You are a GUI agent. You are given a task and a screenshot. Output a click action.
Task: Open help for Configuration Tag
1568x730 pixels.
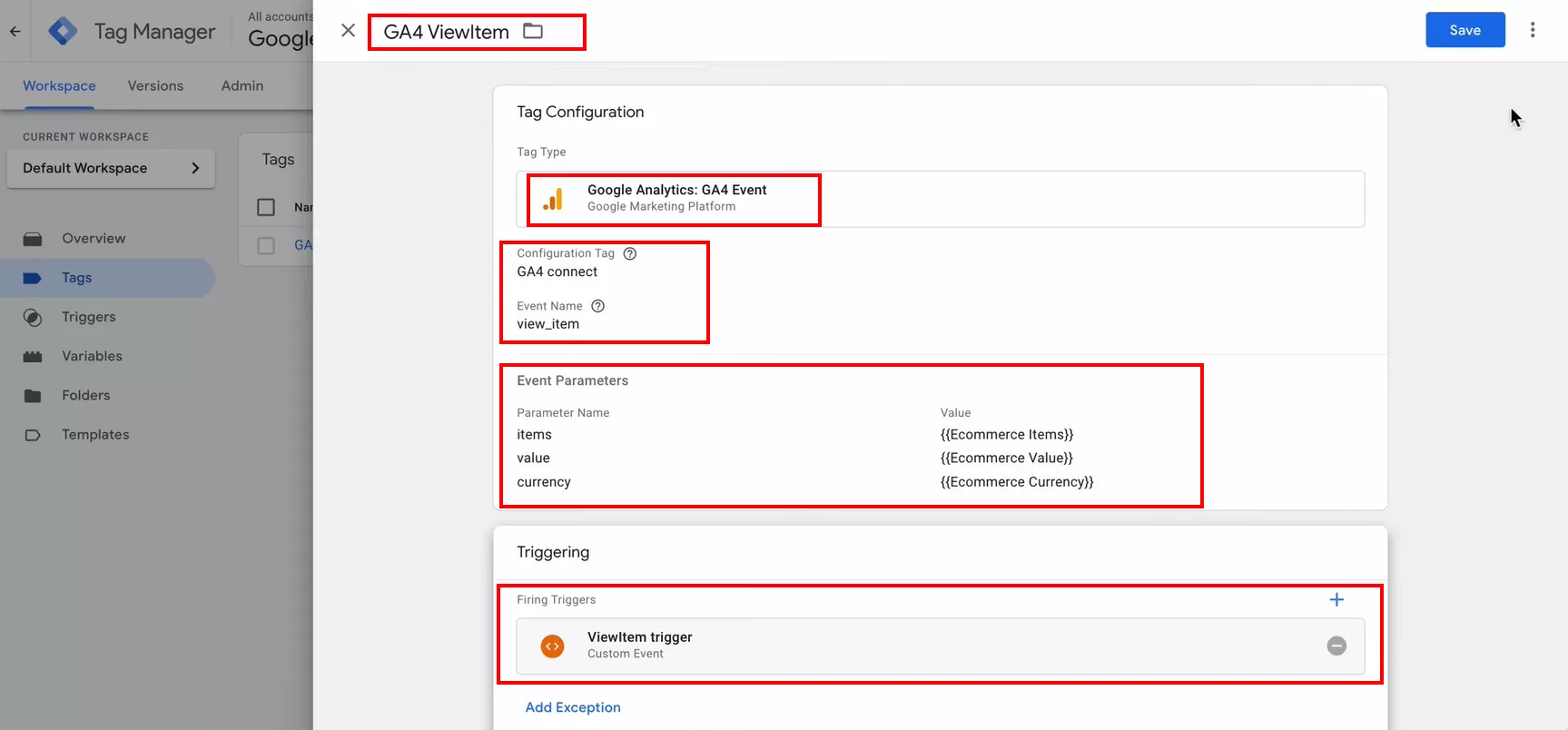click(630, 253)
